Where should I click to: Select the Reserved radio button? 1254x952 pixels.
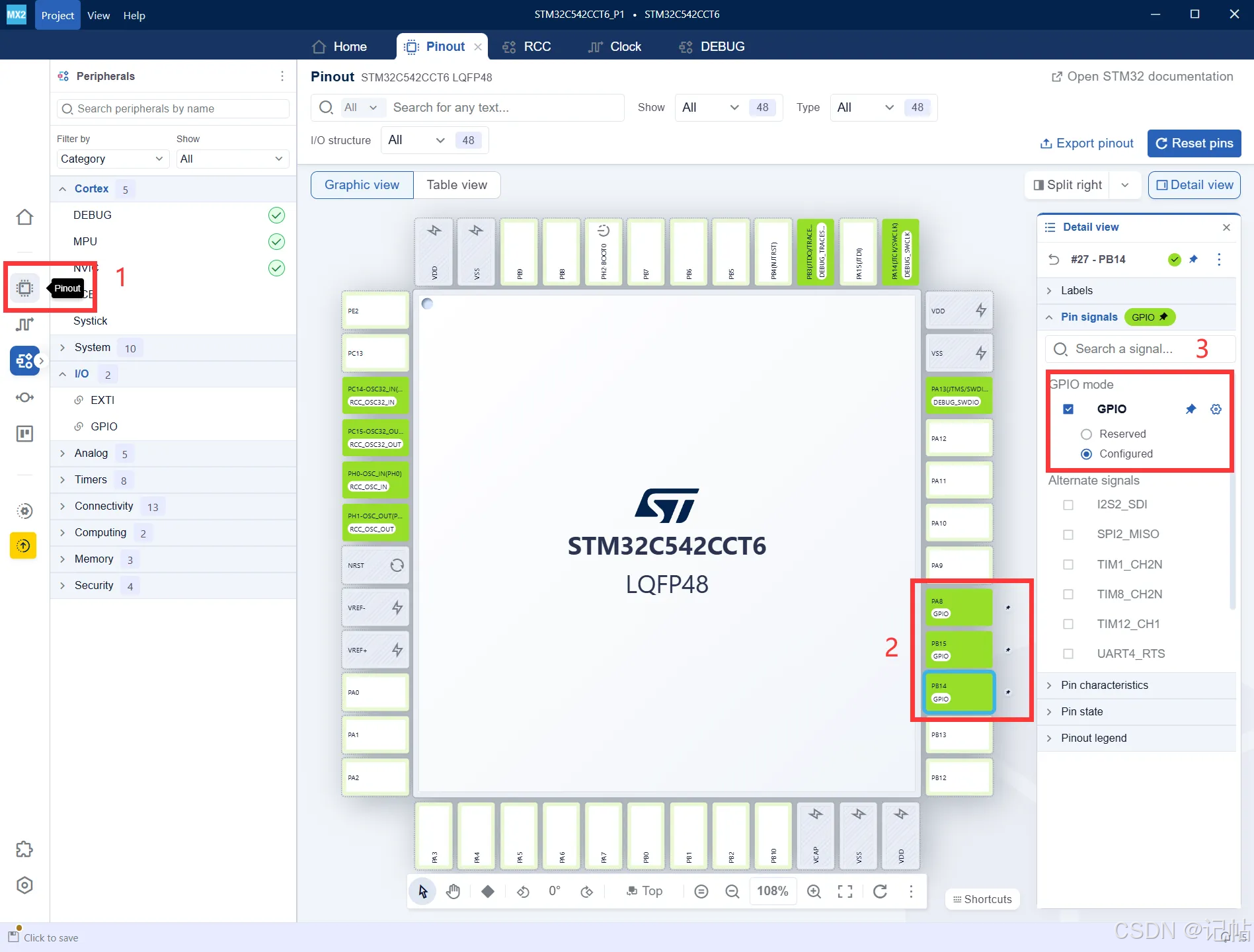point(1086,434)
